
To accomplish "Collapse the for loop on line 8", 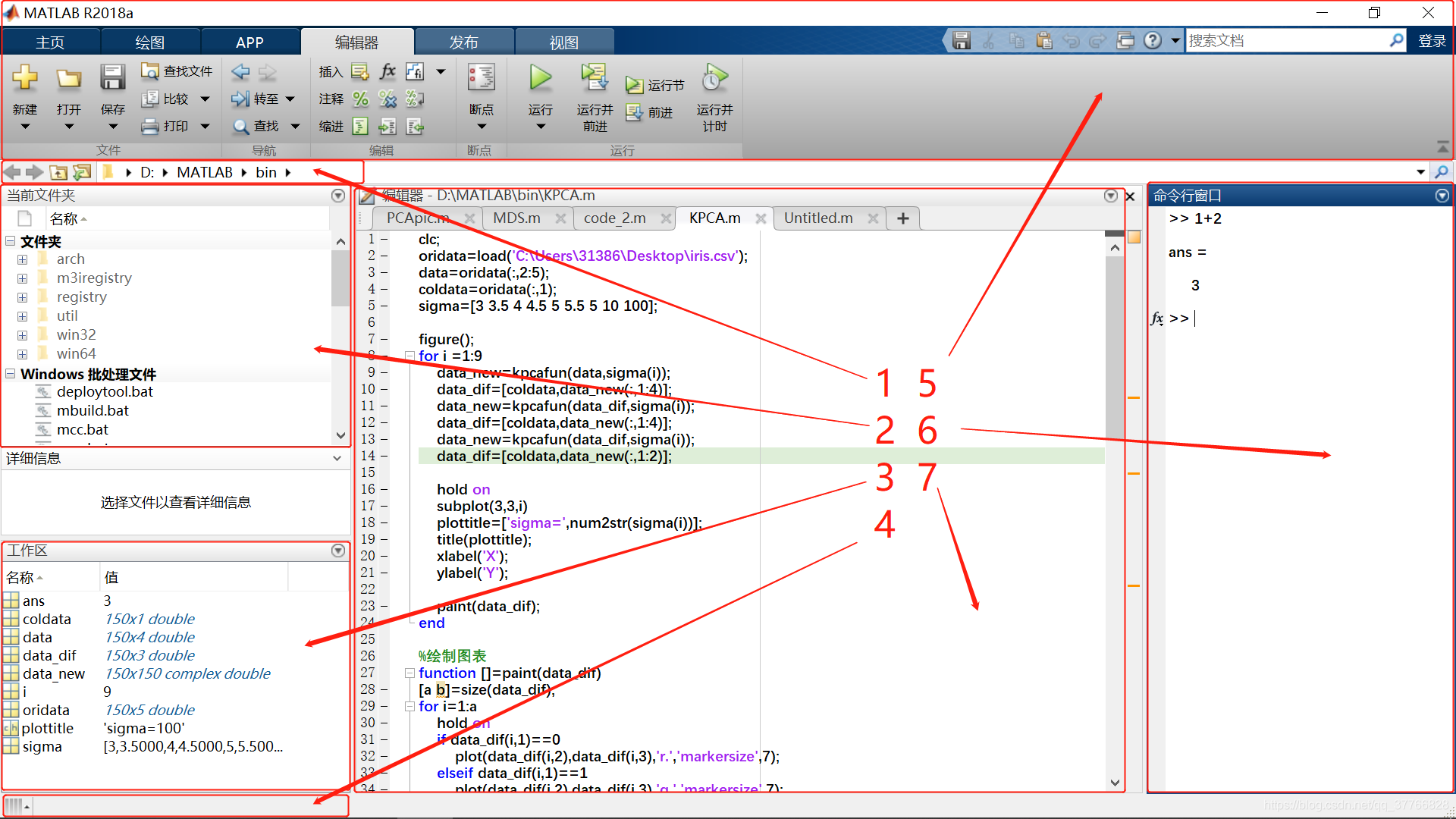I will [x=409, y=356].
